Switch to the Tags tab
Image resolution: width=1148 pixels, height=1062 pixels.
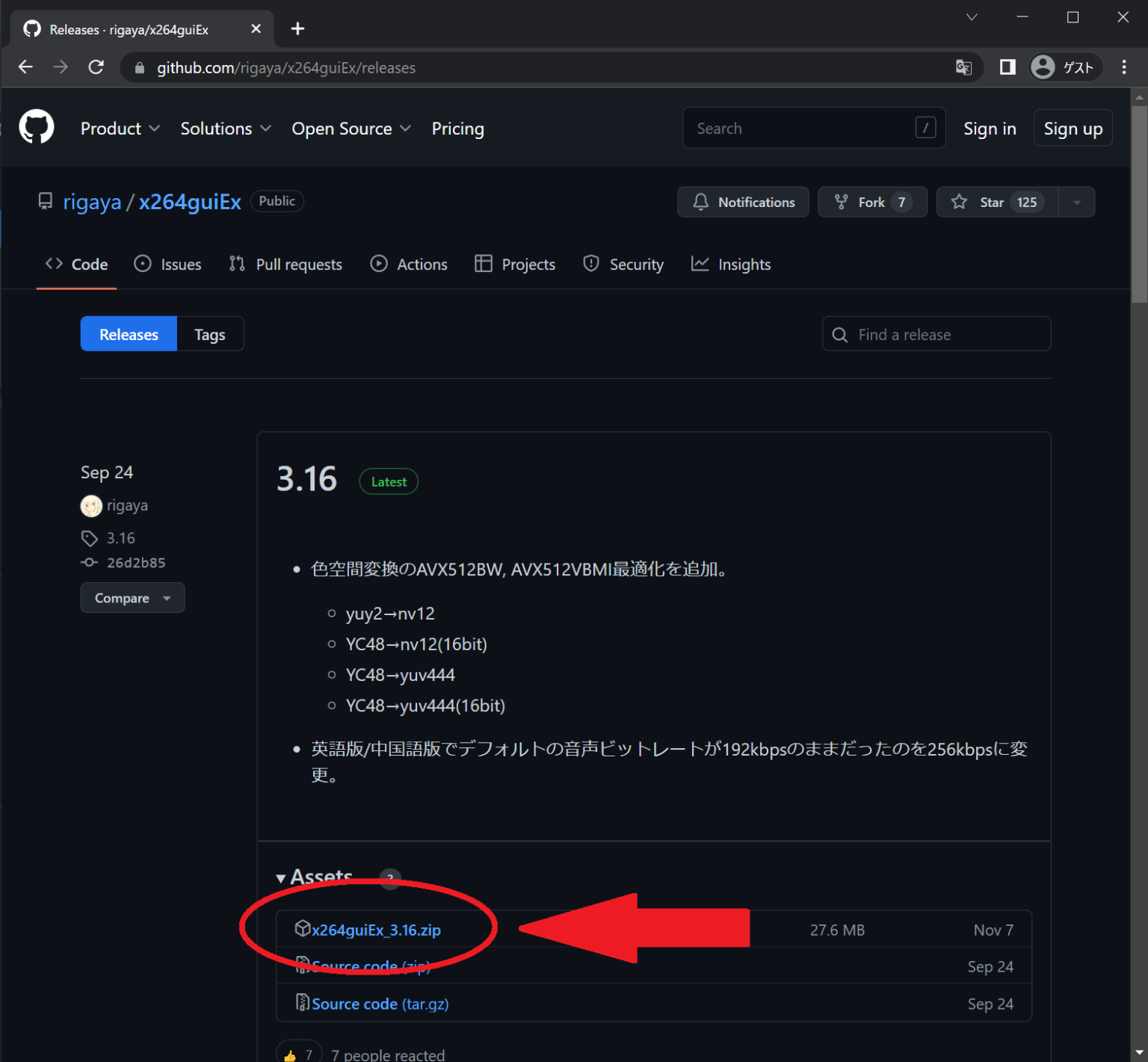(x=209, y=334)
